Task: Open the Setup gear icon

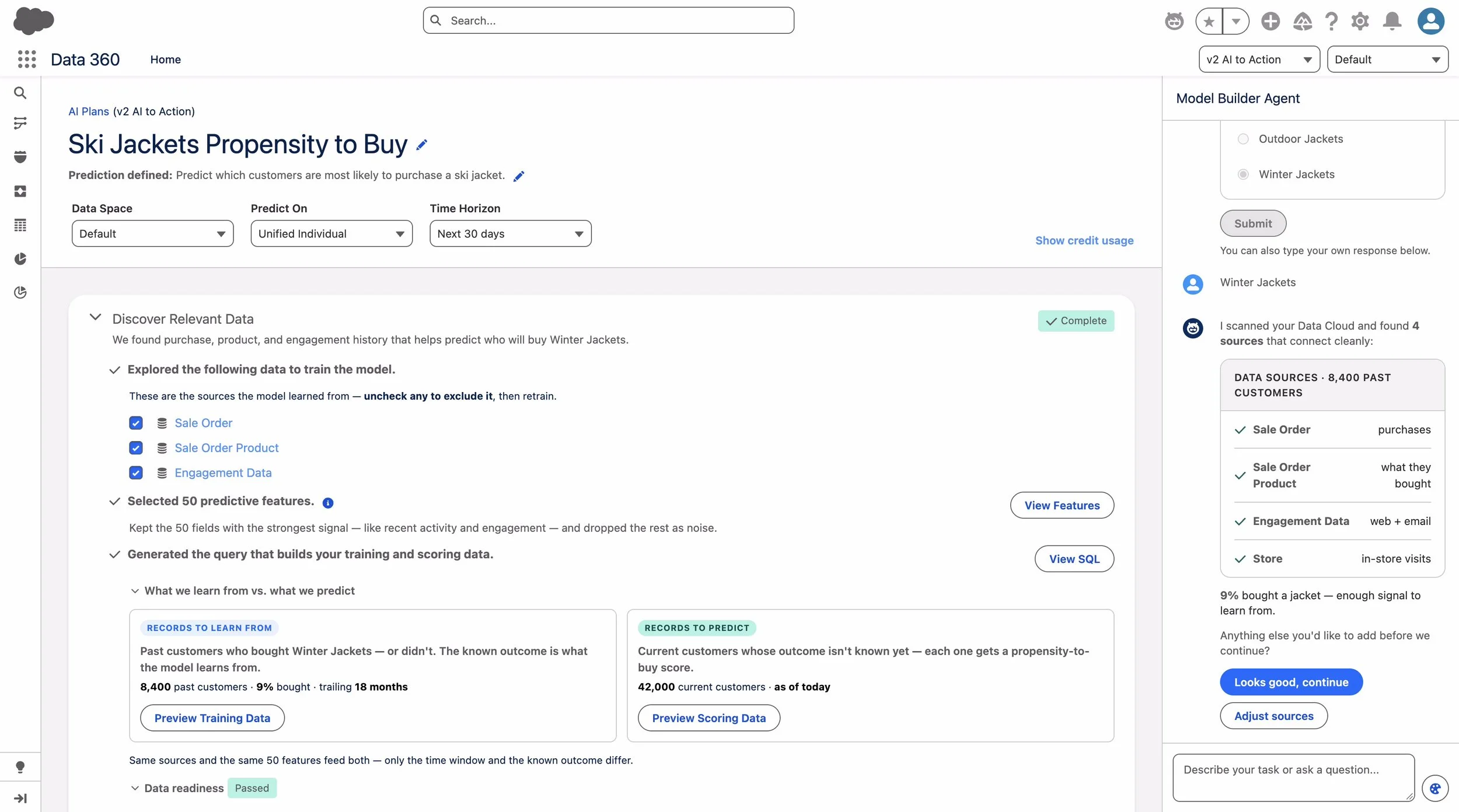Action: pyautogui.click(x=1360, y=21)
